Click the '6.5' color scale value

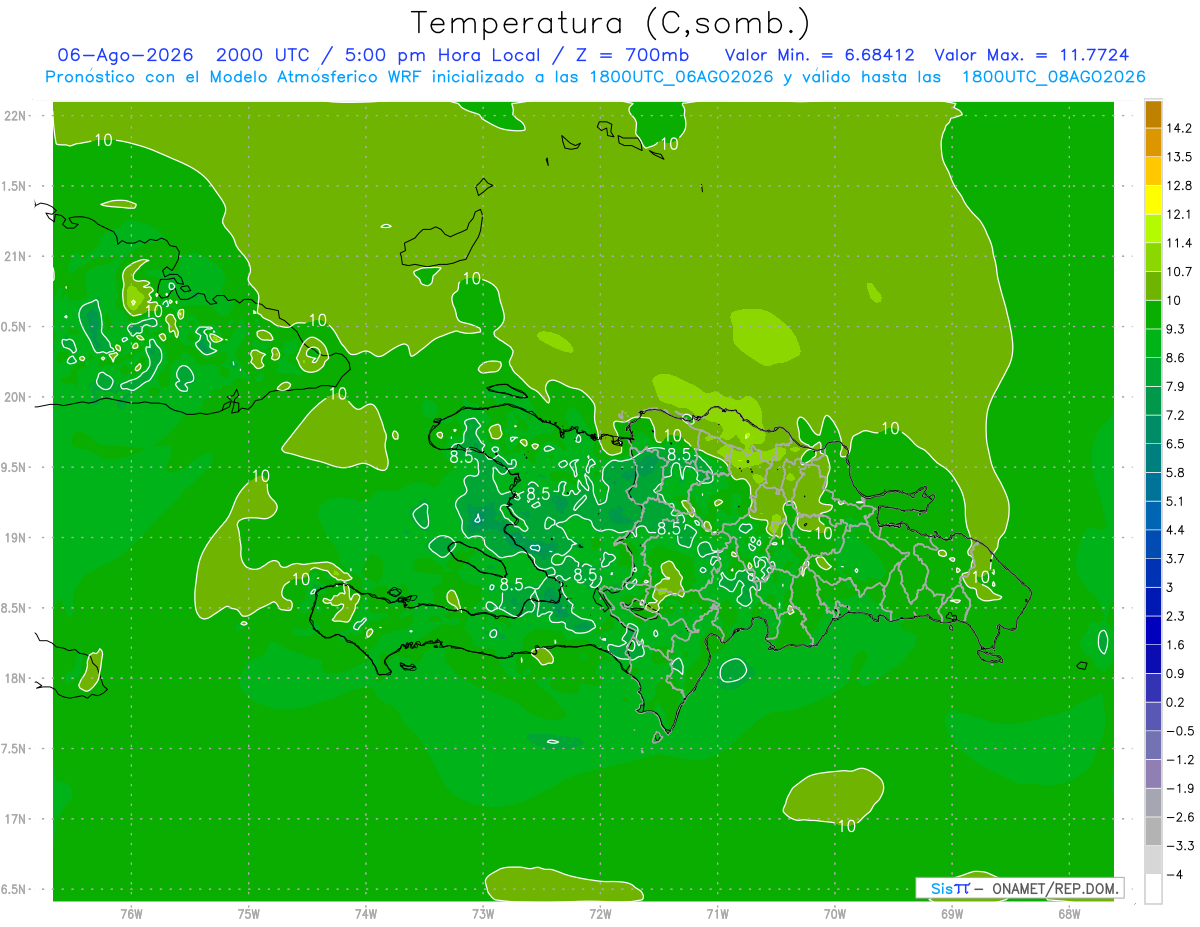pyautogui.click(x=1176, y=444)
